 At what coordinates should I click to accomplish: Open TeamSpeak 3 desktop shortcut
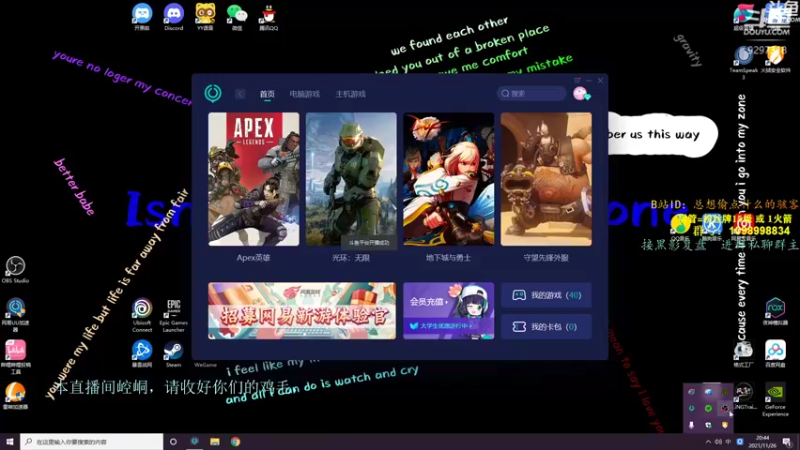pyautogui.click(x=743, y=61)
